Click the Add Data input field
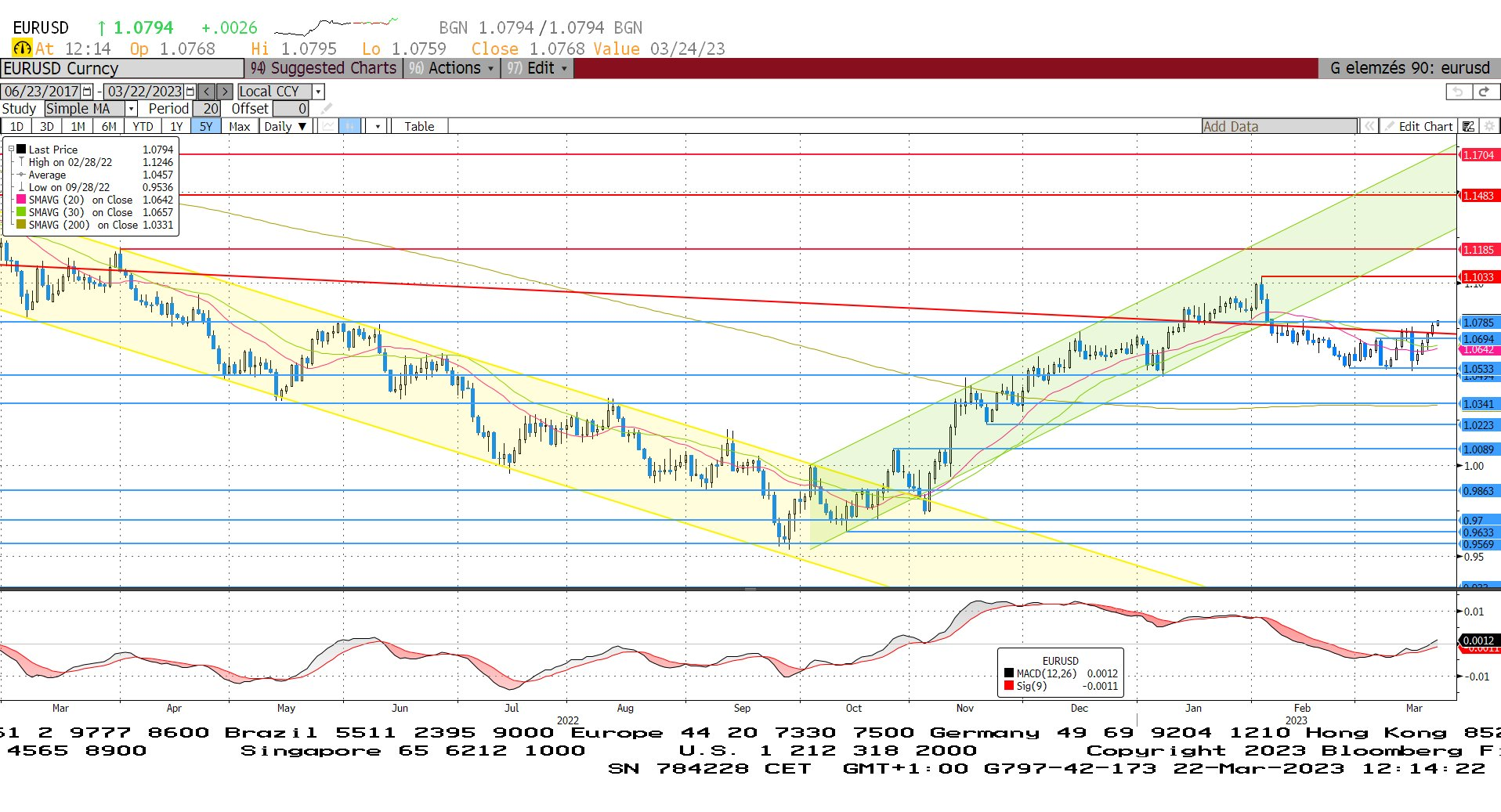Viewport: 1501px width, 812px height. click(1279, 126)
